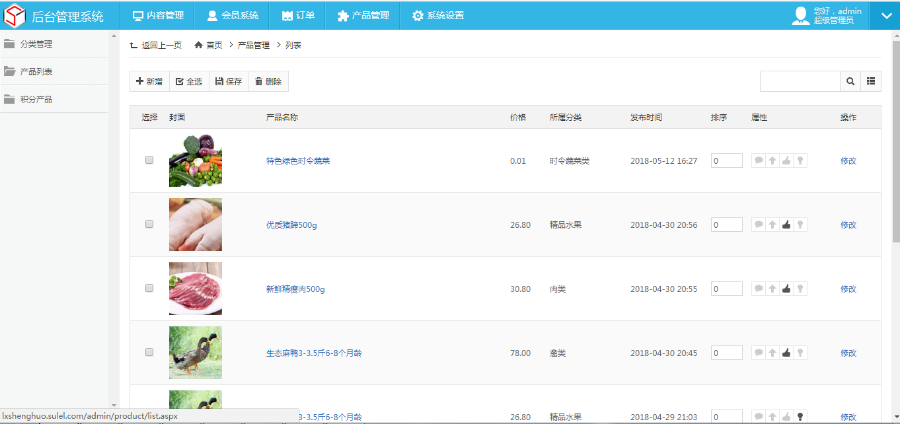900x424 pixels.
Task: Click the pork trotter cover thumbnail
Action: [195, 224]
